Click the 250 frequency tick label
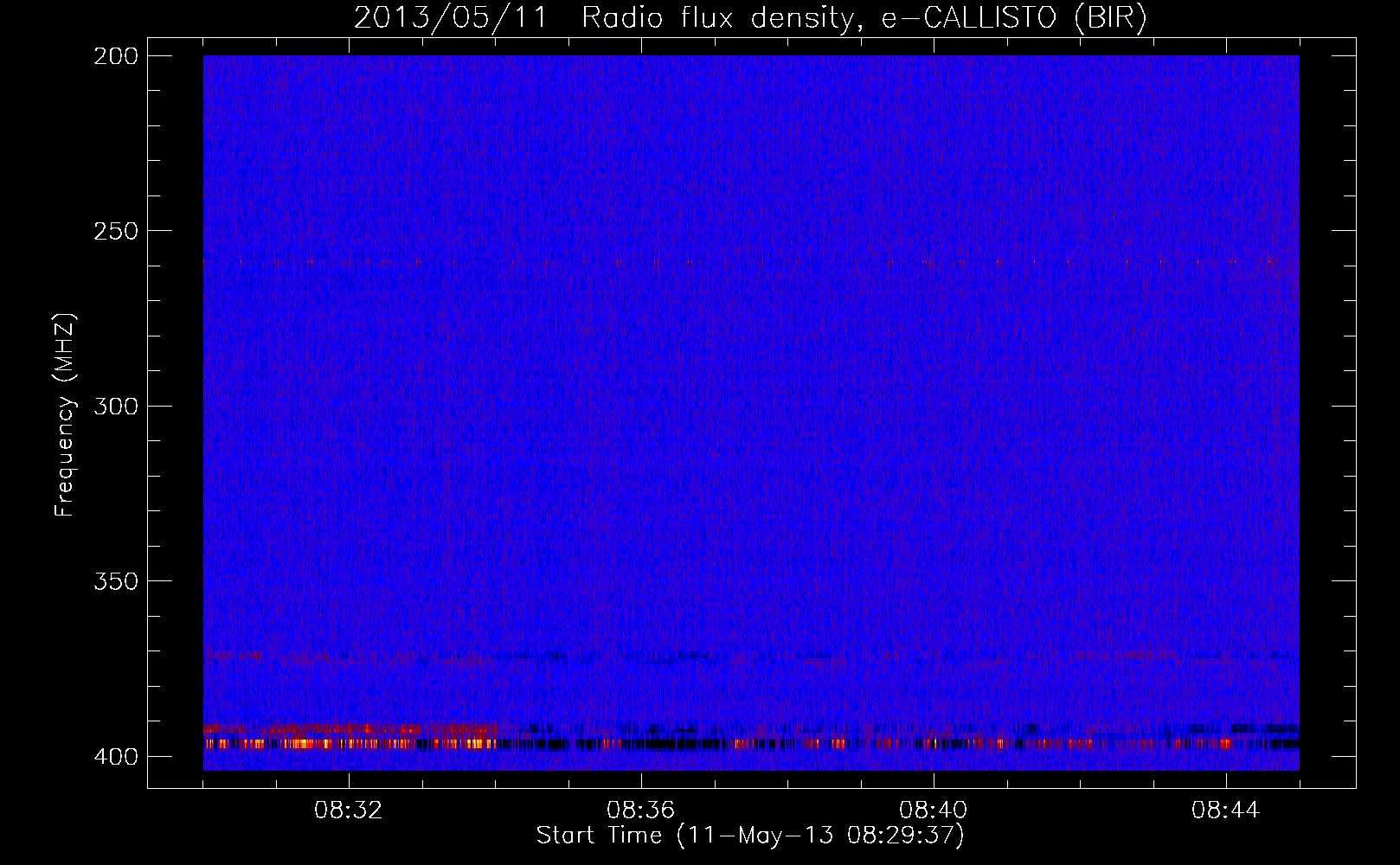Viewport: 1400px width, 865px height. pyautogui.click(x=115, y=231)
